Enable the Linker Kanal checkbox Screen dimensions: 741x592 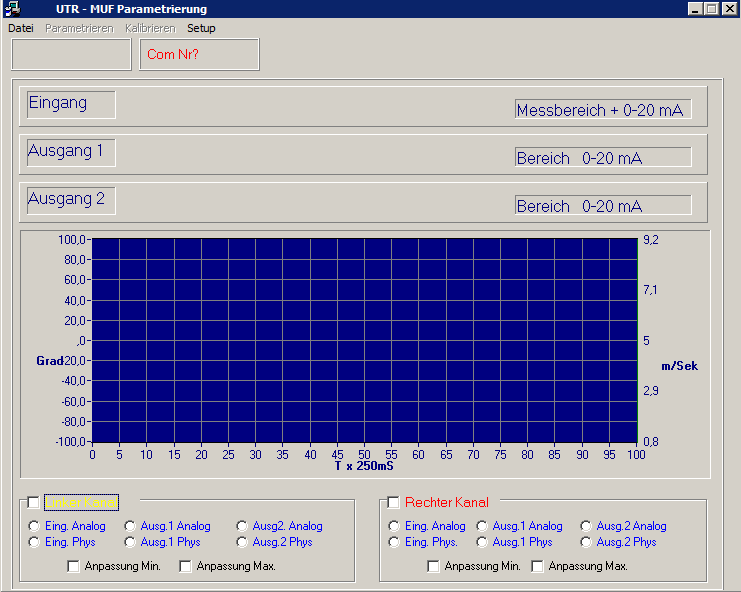(x=33, y=502)
